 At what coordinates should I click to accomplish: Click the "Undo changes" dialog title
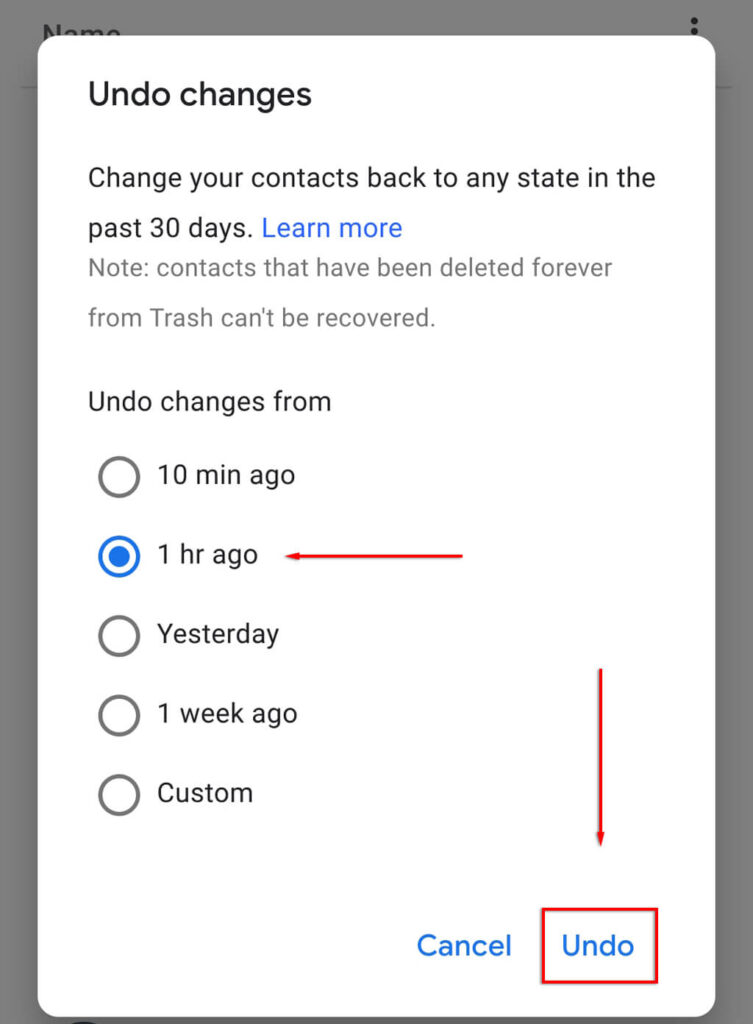tap(200, 95)
